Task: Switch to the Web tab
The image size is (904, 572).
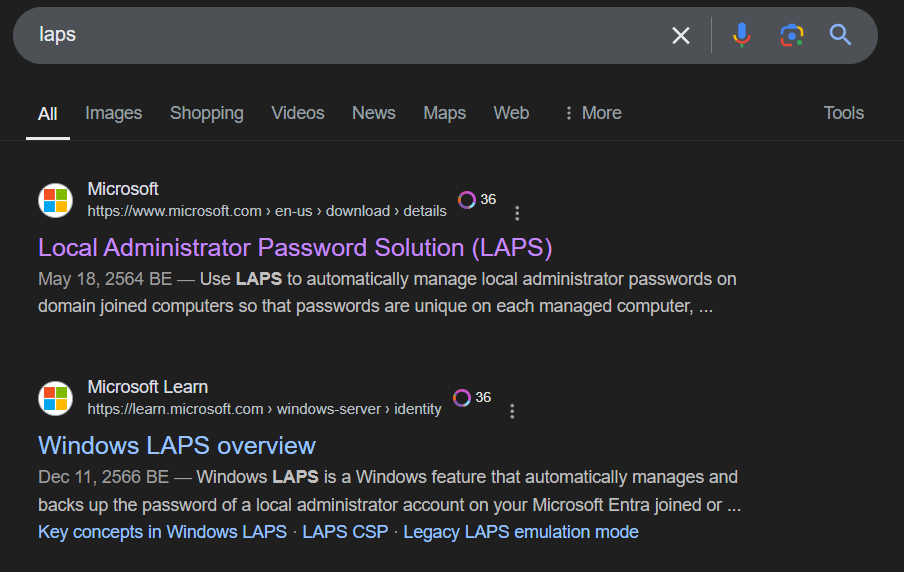Action: click(x=511, y=113)
